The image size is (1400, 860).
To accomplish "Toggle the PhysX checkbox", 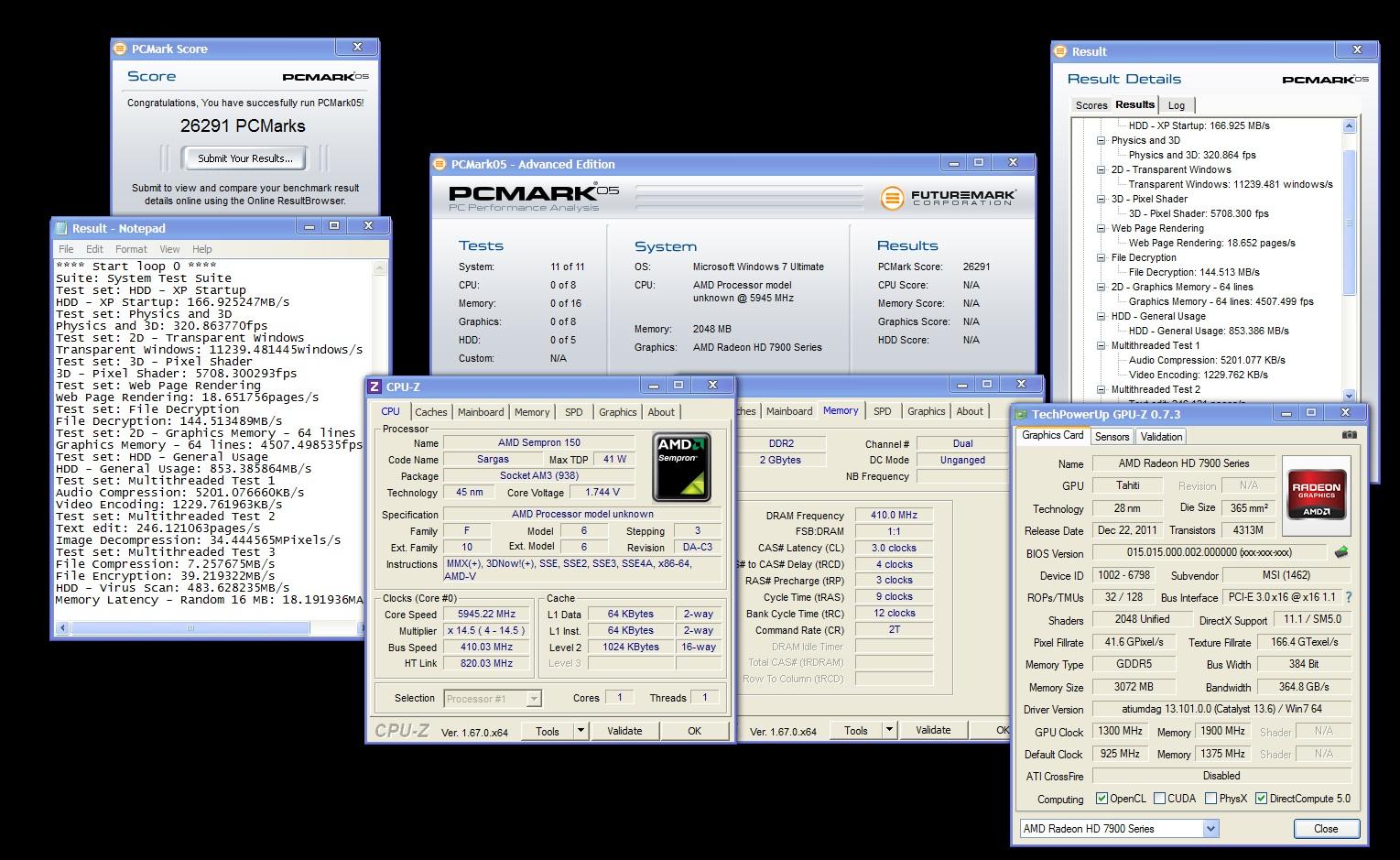I will [1211, 799].
